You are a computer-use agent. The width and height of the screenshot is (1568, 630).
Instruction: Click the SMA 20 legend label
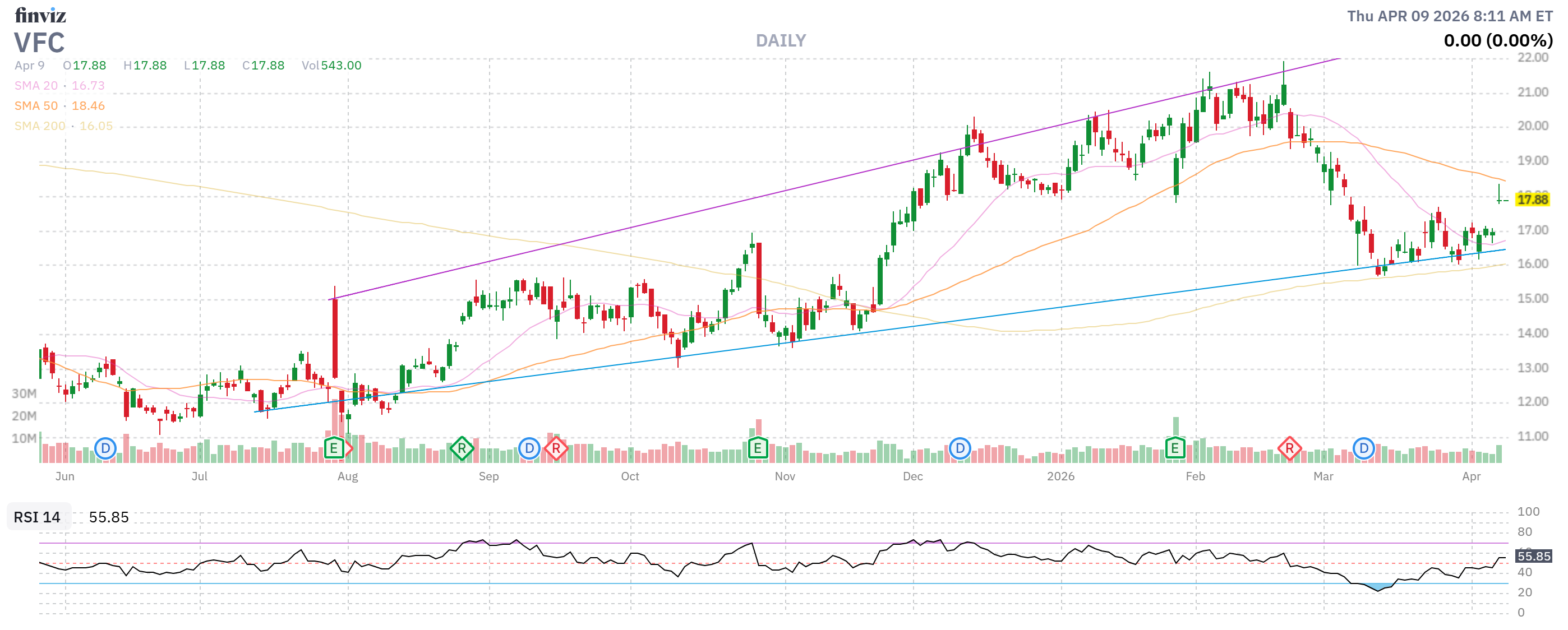pyautogui.click(x=36, y=86)
